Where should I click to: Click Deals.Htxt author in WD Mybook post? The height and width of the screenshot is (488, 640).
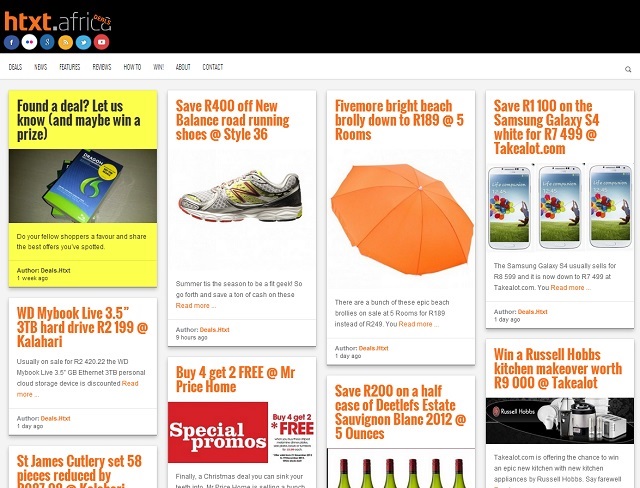(56, 418)
